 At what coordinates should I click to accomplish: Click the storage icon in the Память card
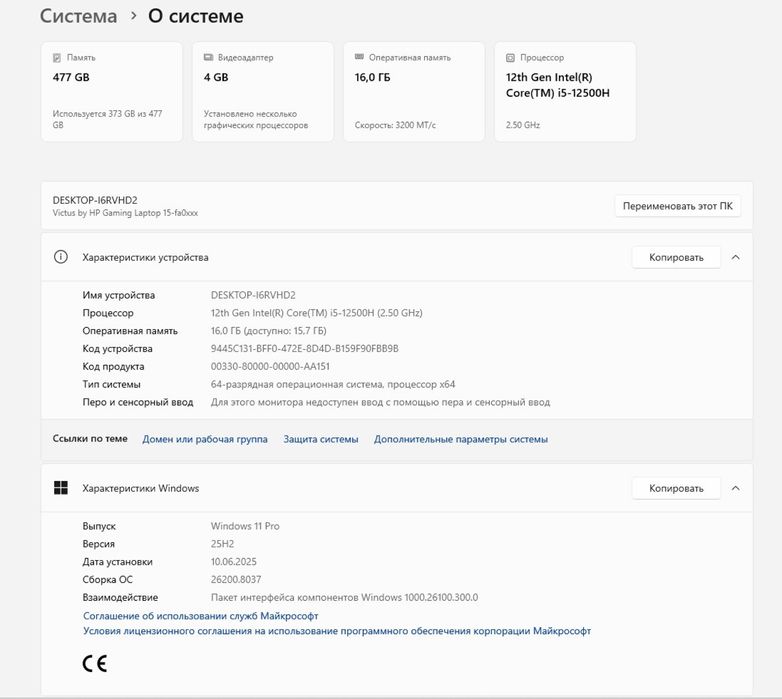pos(57,58)
